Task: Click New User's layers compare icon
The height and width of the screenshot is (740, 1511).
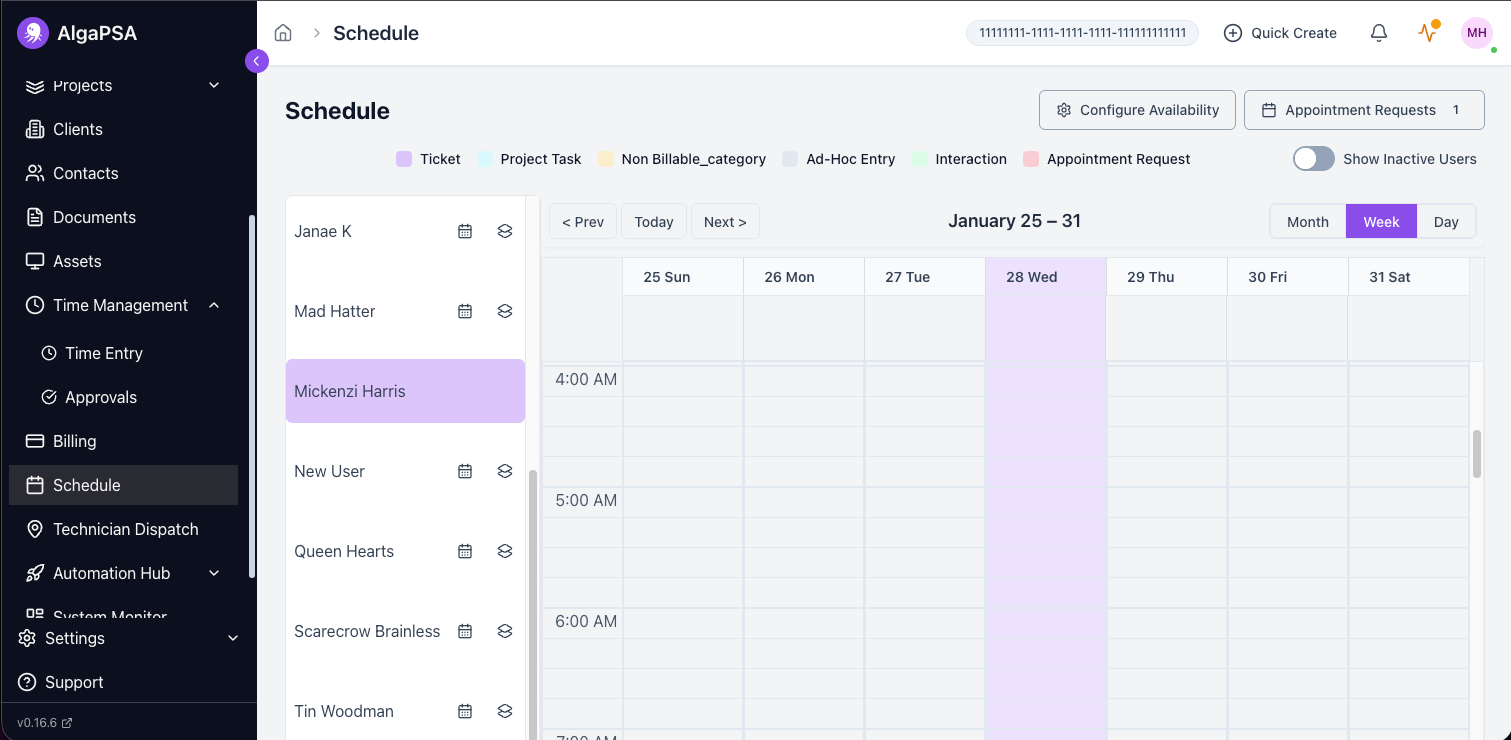Action: click(505, 471)
